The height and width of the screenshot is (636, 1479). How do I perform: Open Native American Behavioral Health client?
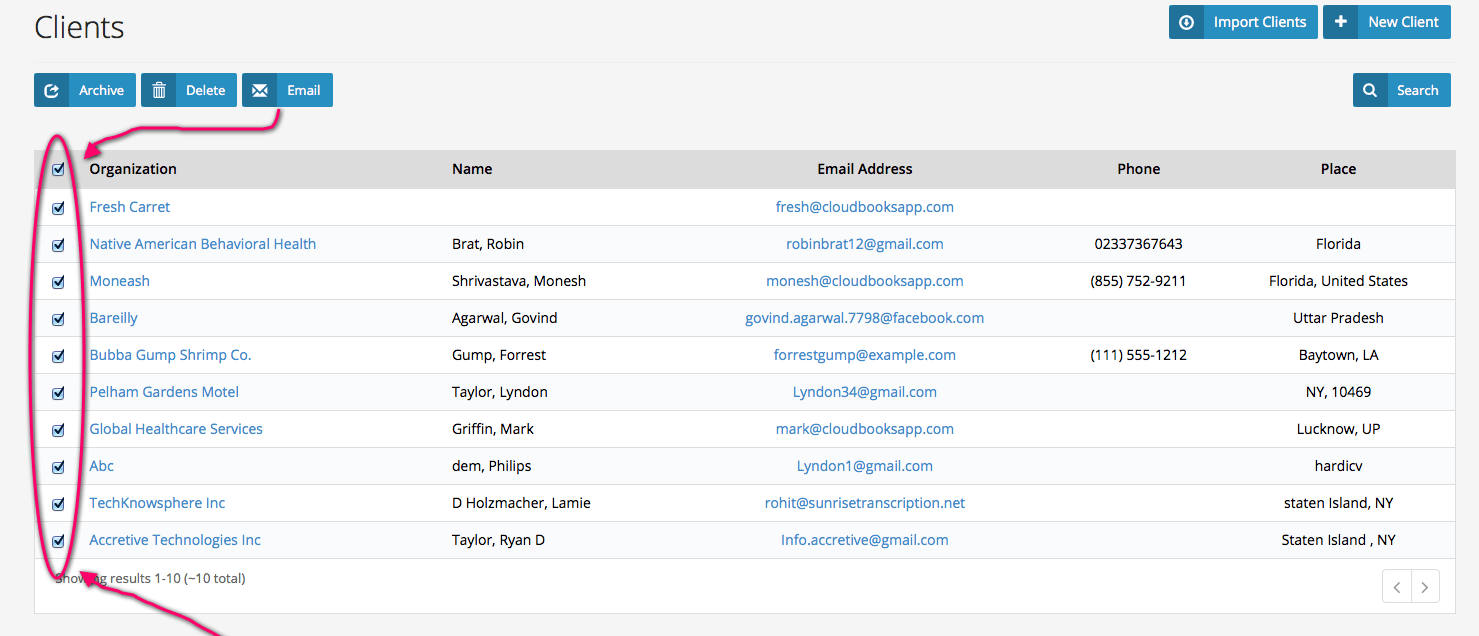pos(202,244)
